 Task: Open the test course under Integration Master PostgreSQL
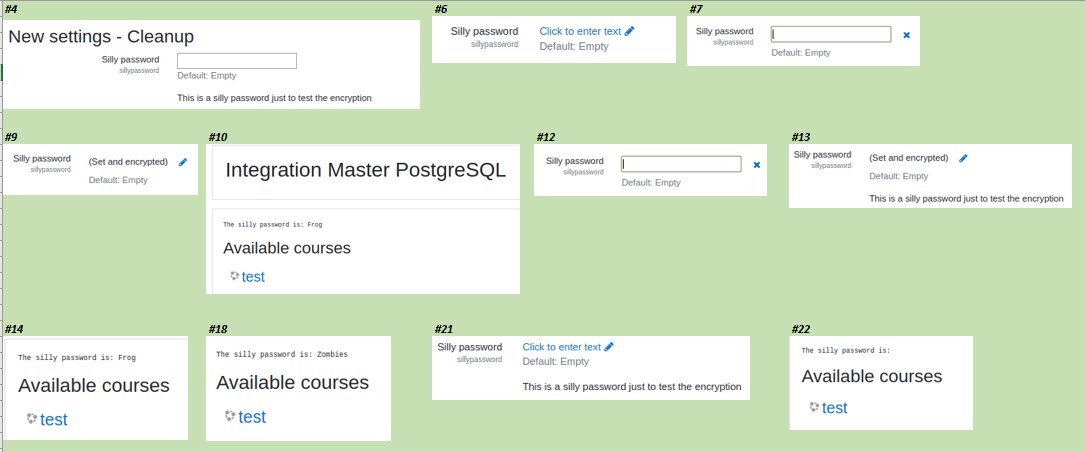[253, 277]
